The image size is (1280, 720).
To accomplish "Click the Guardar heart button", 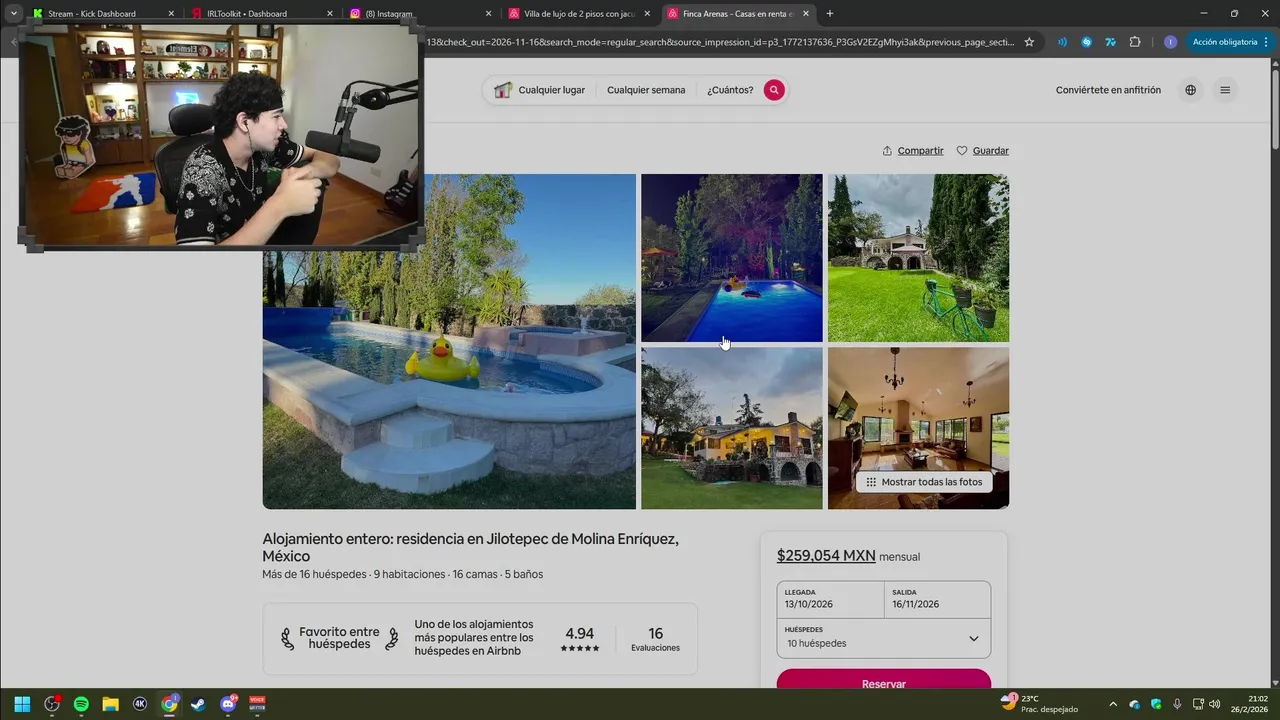I will [982, 151].
